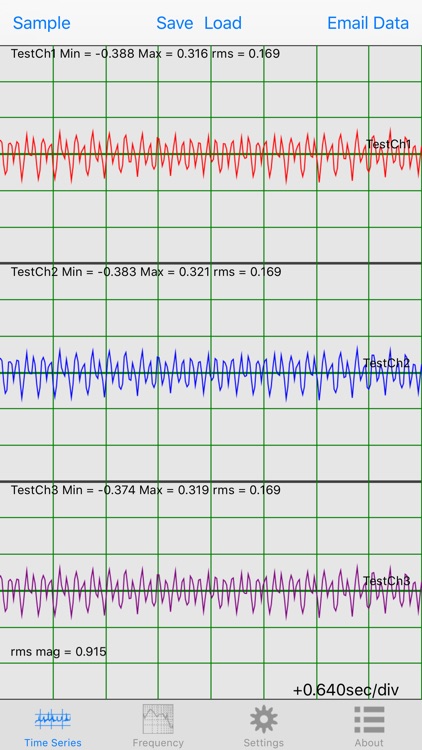The image size is (422, 750).
Task: Tap the rms mag value readout
Action: click(x=58, y=651)
